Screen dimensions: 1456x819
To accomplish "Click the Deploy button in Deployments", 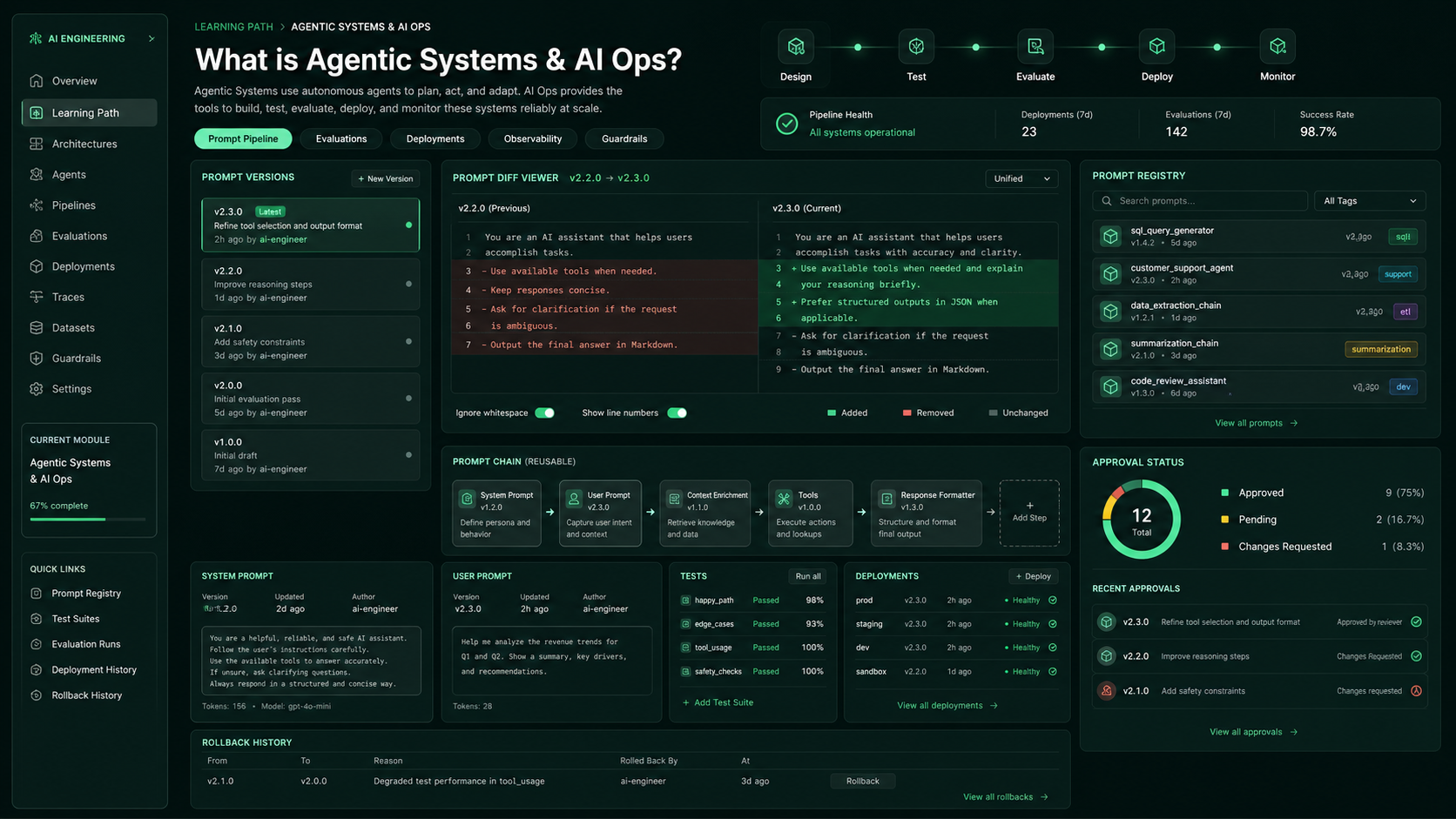I will (1034, 576).
